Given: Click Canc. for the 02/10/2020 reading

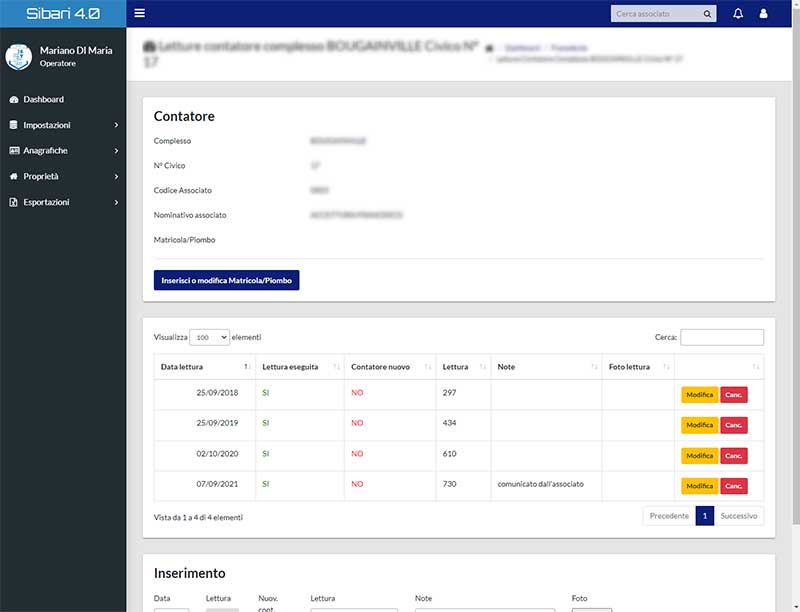Looking at the screenshot, I should point(734,455).
